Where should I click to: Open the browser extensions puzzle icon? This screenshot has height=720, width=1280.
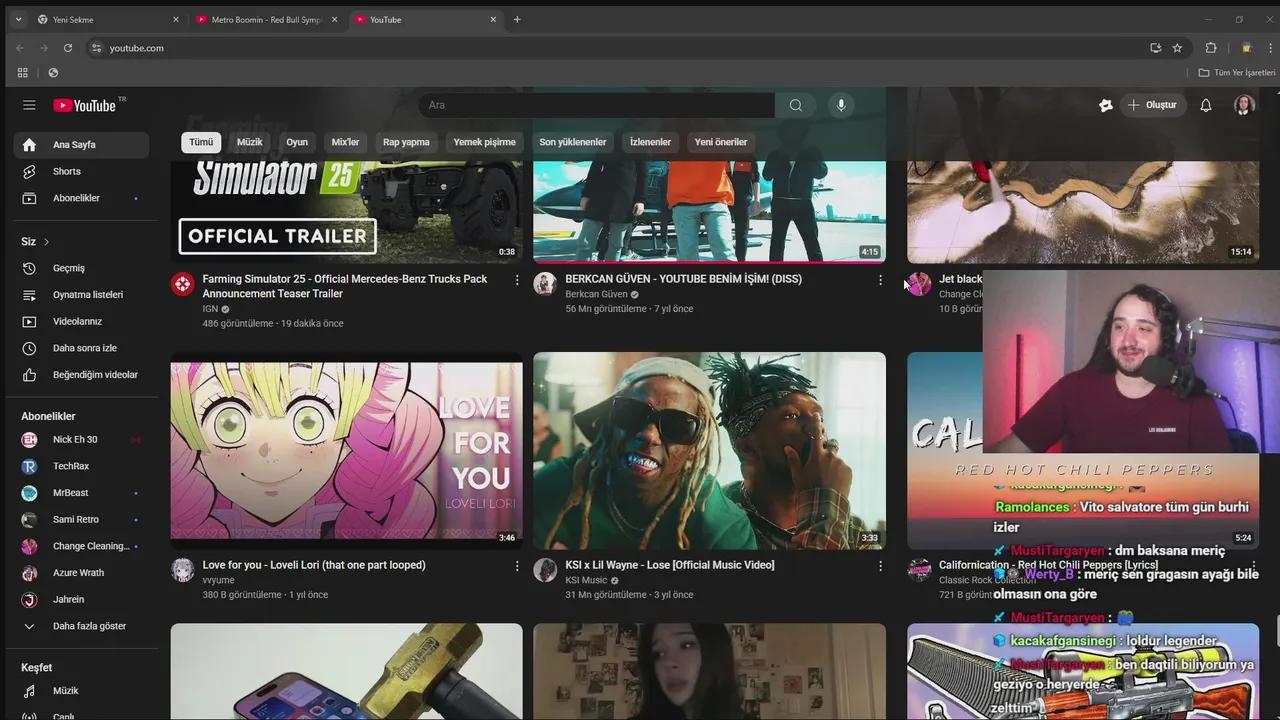coord(1211,48)
